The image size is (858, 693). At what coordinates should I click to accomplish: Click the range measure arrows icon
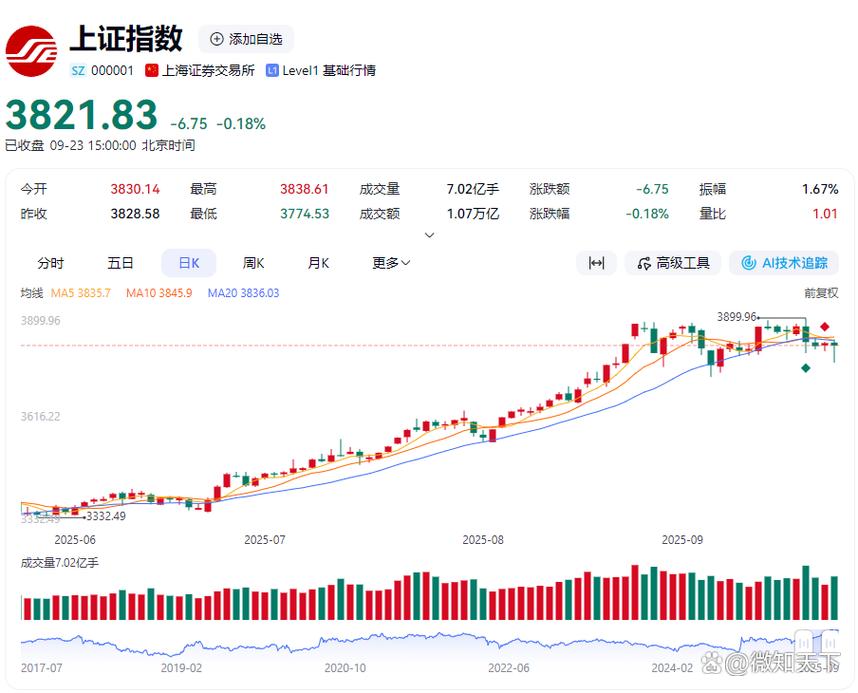596,263
